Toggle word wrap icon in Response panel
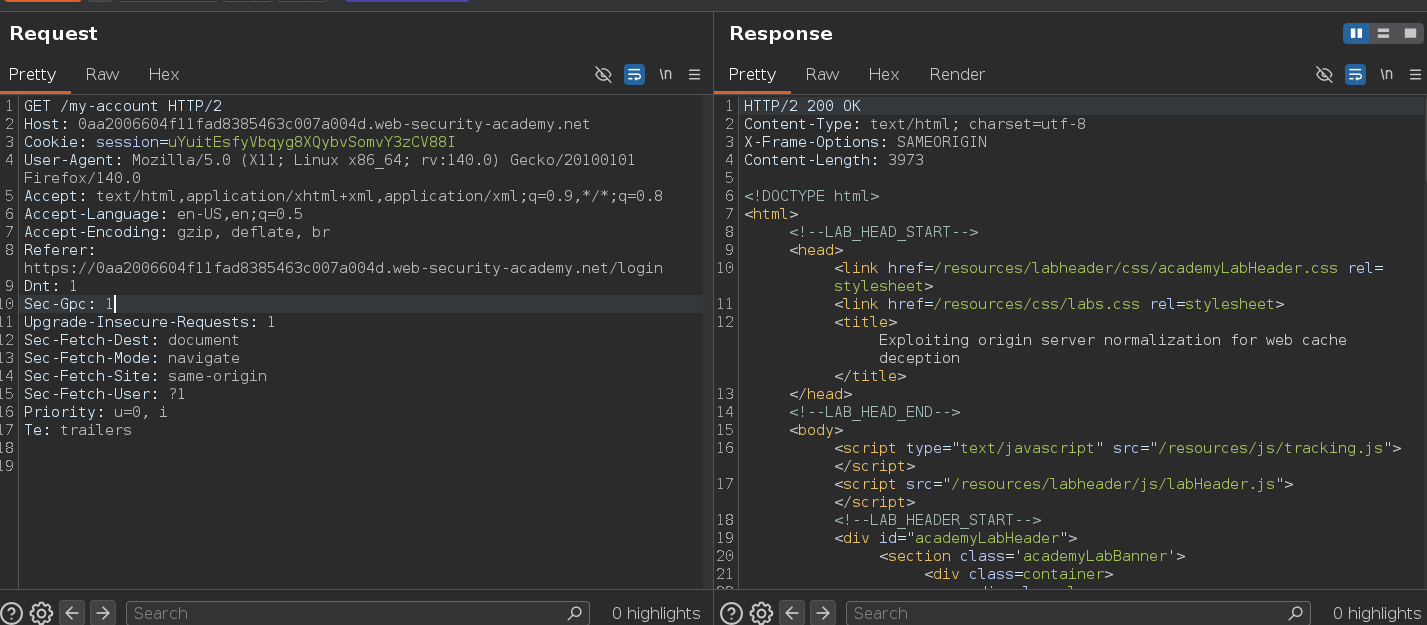 [x=1355, y=74]
